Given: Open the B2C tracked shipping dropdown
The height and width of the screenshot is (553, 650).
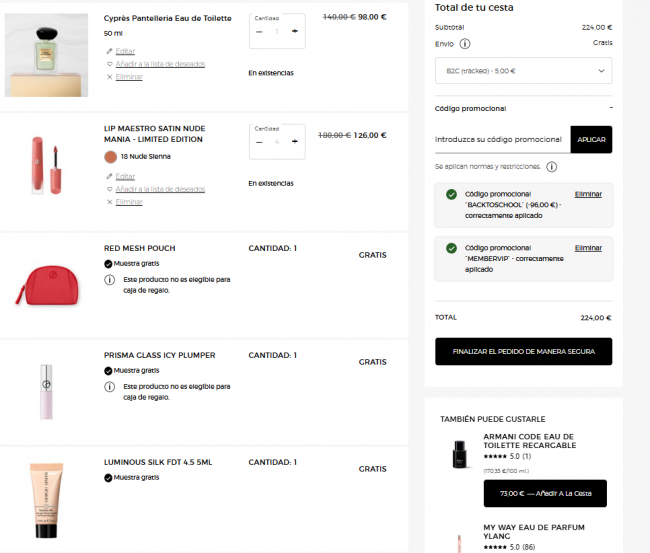Looking at the screenshot, I should (524, 71).
